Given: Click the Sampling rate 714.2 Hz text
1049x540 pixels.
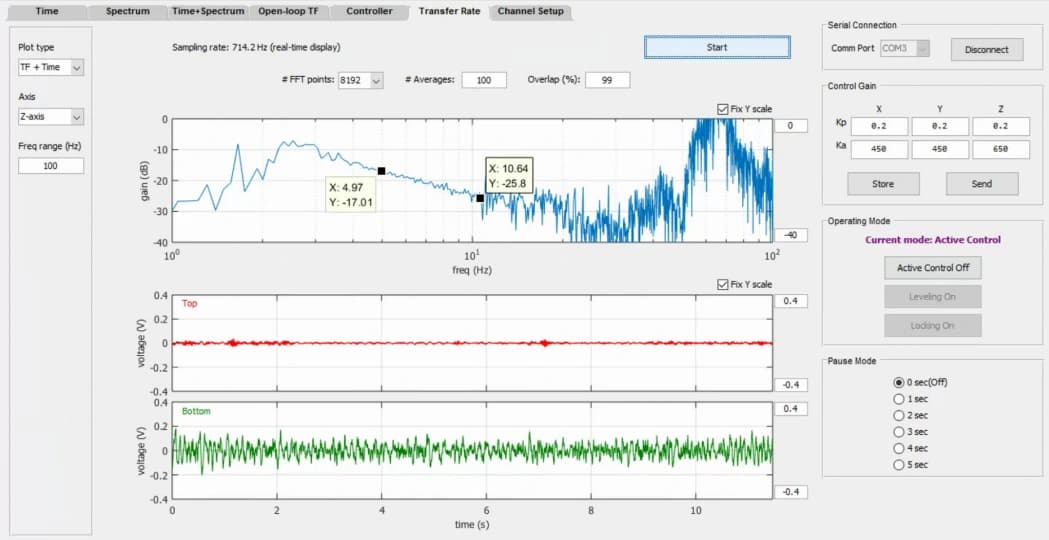Looking at the screenshot, I should click(256, 47).
